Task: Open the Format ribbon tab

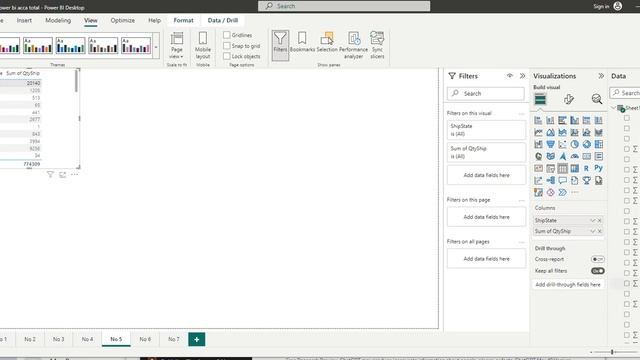Action: coord(183,20)
